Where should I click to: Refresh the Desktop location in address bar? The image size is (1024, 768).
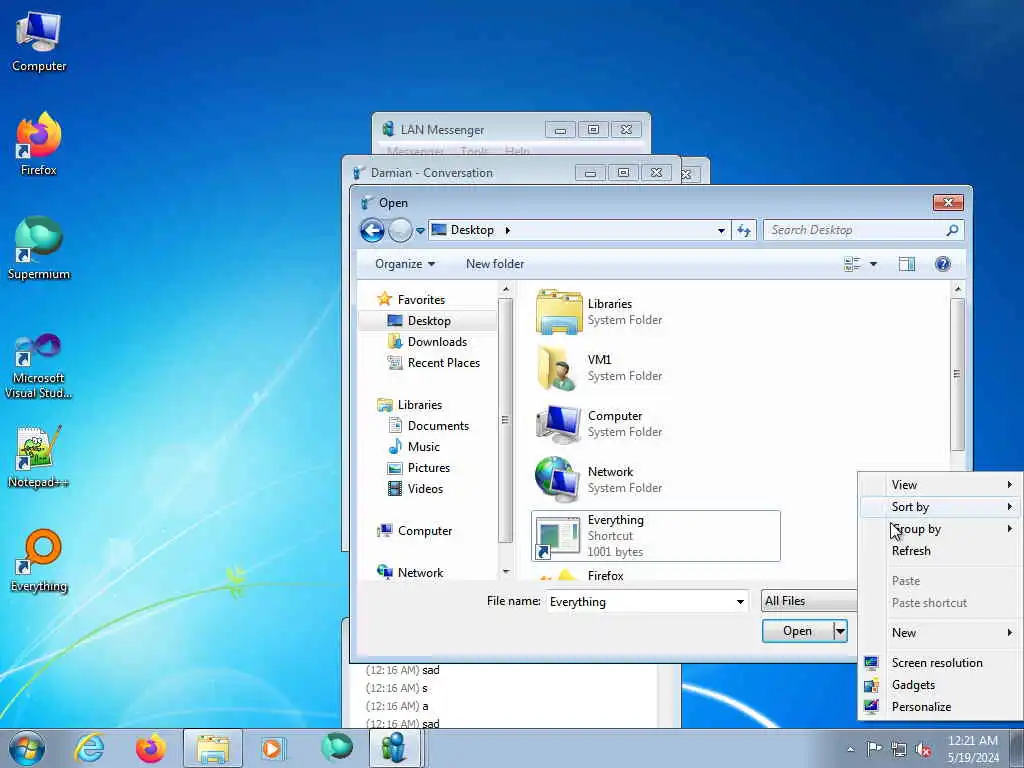[x=744, y=230]
